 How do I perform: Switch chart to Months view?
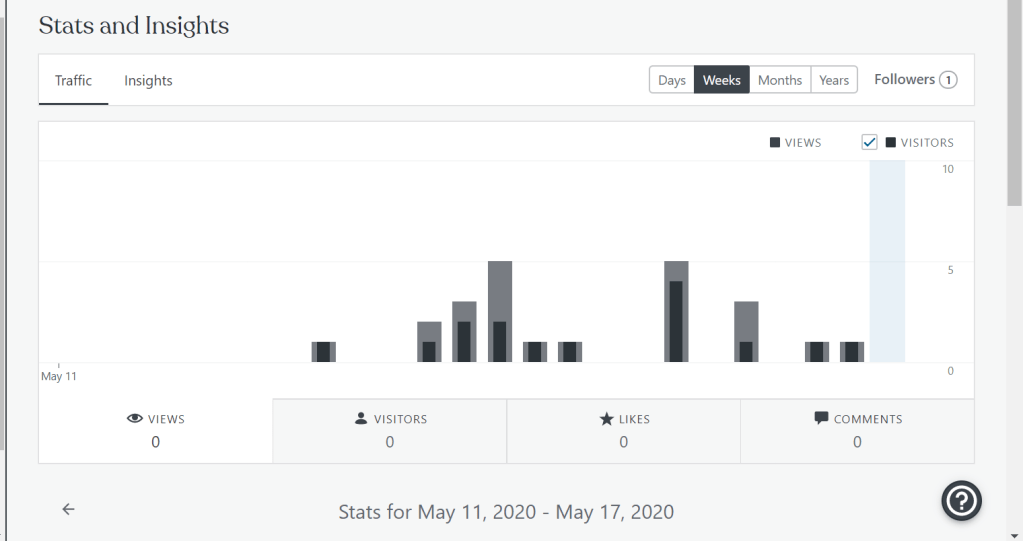click(x=780, y=80)
